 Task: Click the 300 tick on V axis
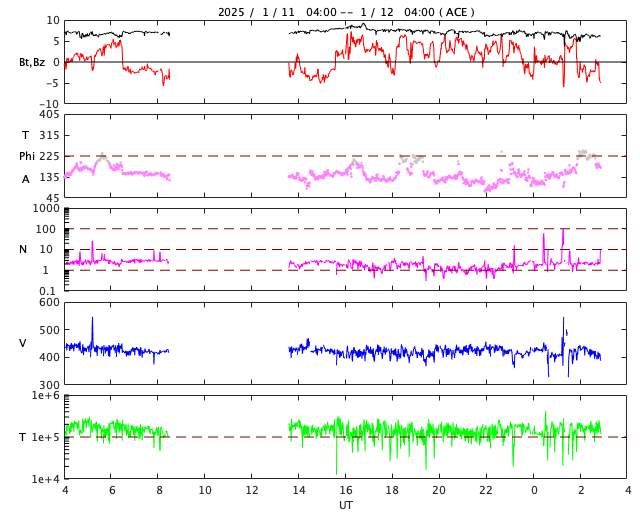pos(49,385)
